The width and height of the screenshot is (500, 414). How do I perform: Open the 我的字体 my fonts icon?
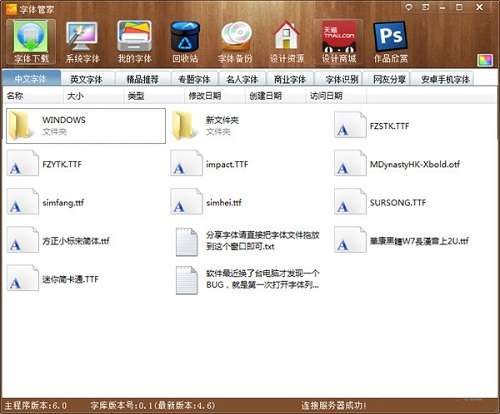[135, 42]
